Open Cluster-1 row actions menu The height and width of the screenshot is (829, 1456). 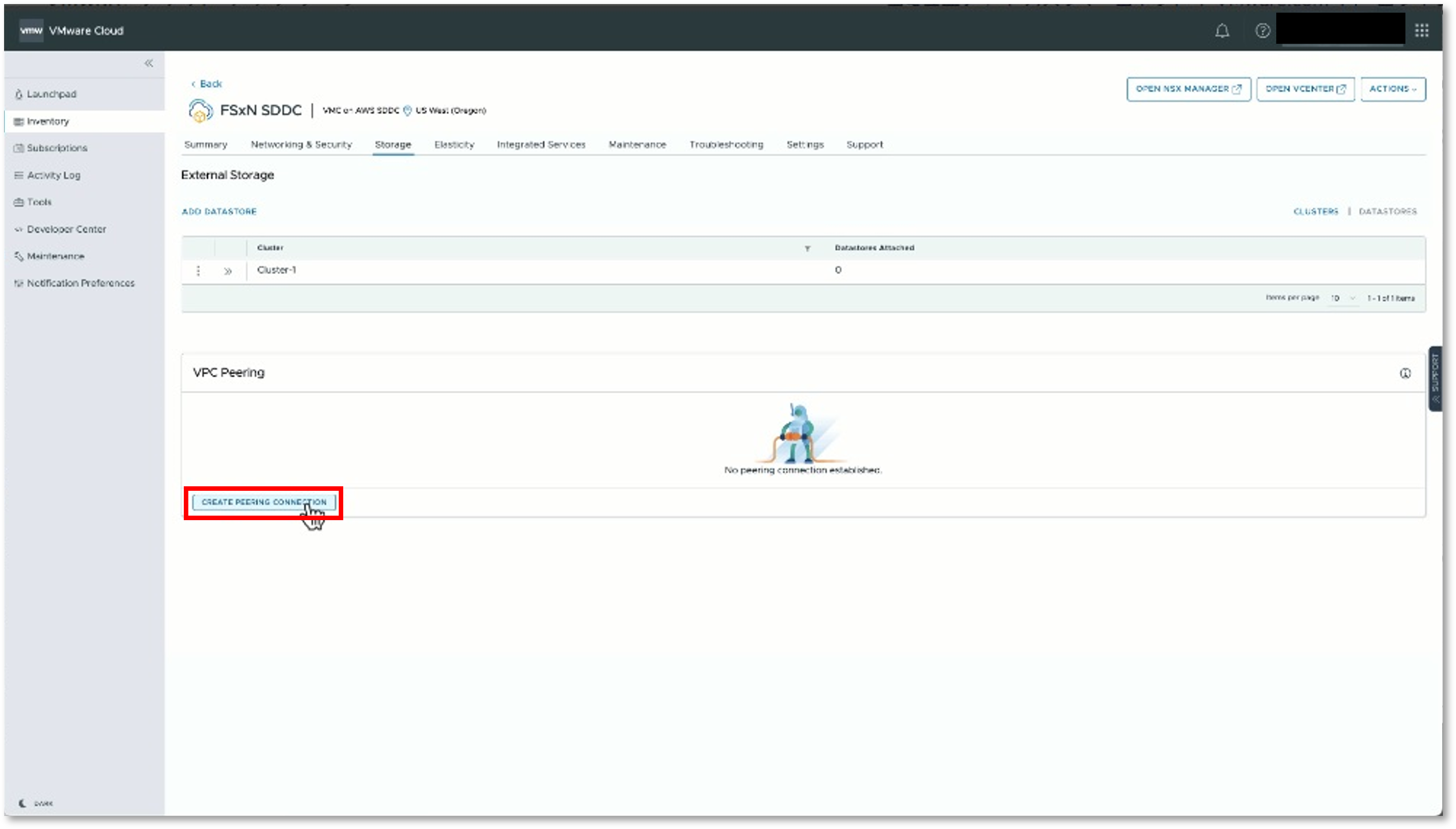(x=198, y=271)
